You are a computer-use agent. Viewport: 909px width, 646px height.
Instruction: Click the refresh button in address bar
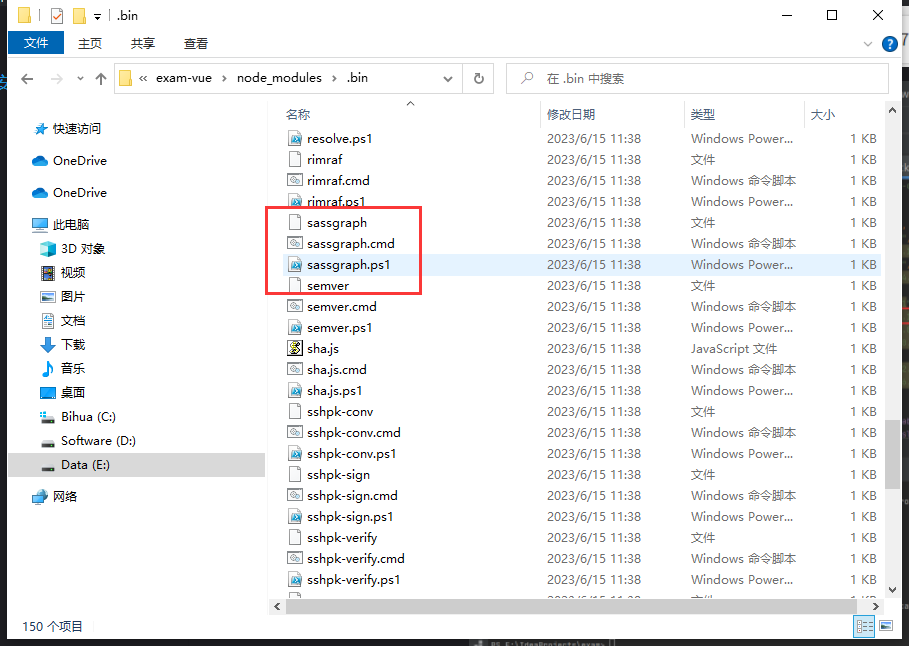(479, 78)
